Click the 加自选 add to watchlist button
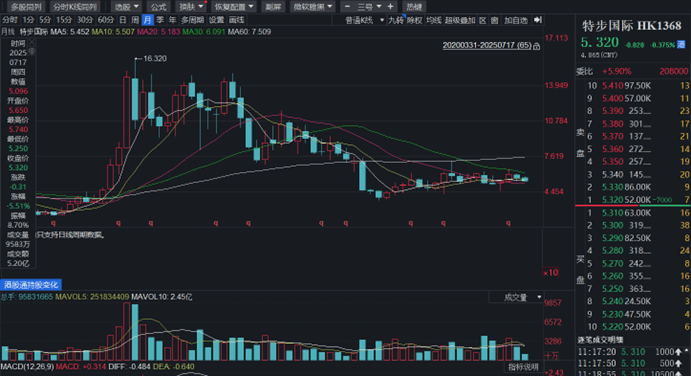The height and width of the screenshot is (376, 691). pos(516,20)
